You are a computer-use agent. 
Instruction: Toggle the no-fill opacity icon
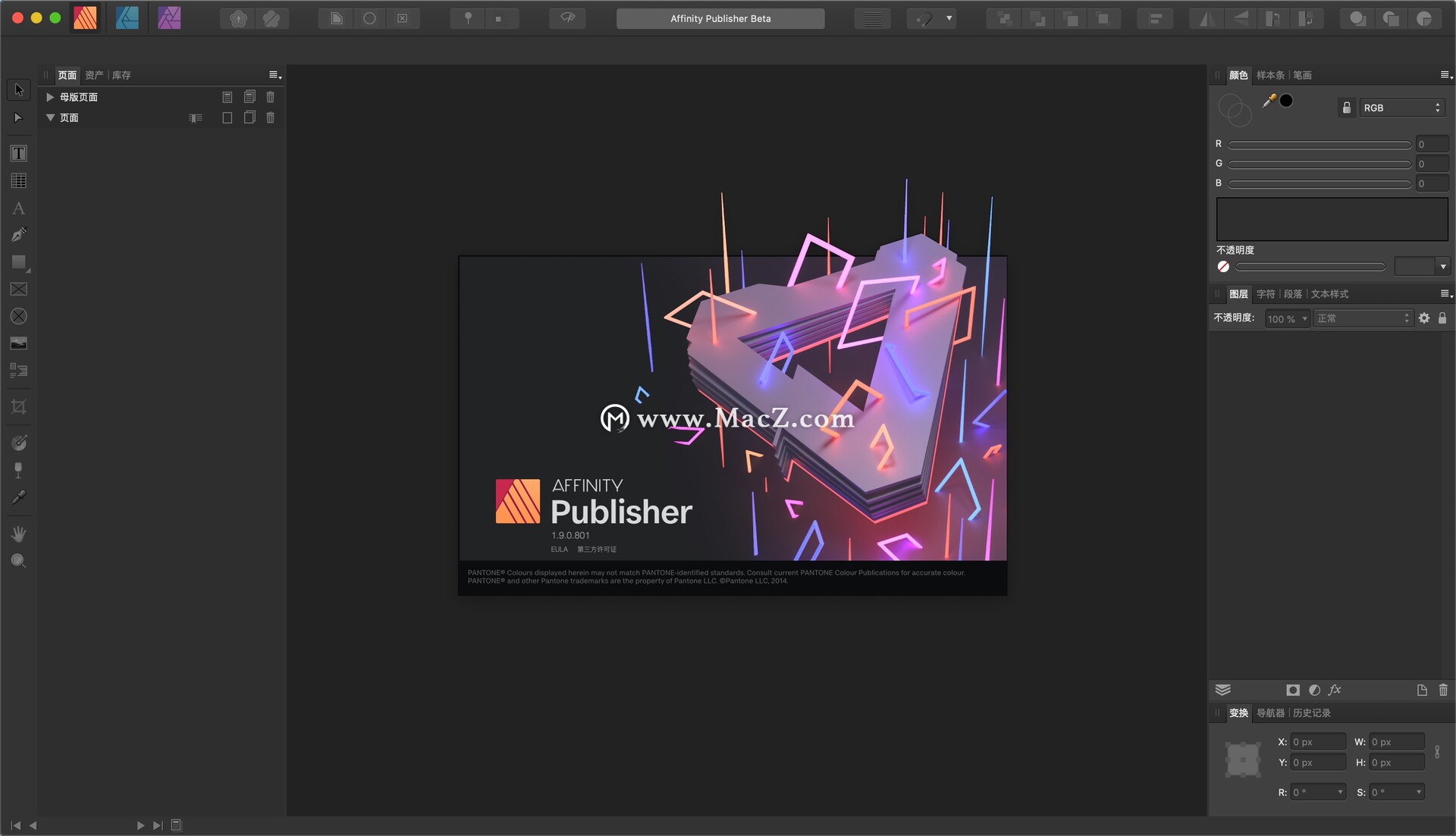(1223, 267)
